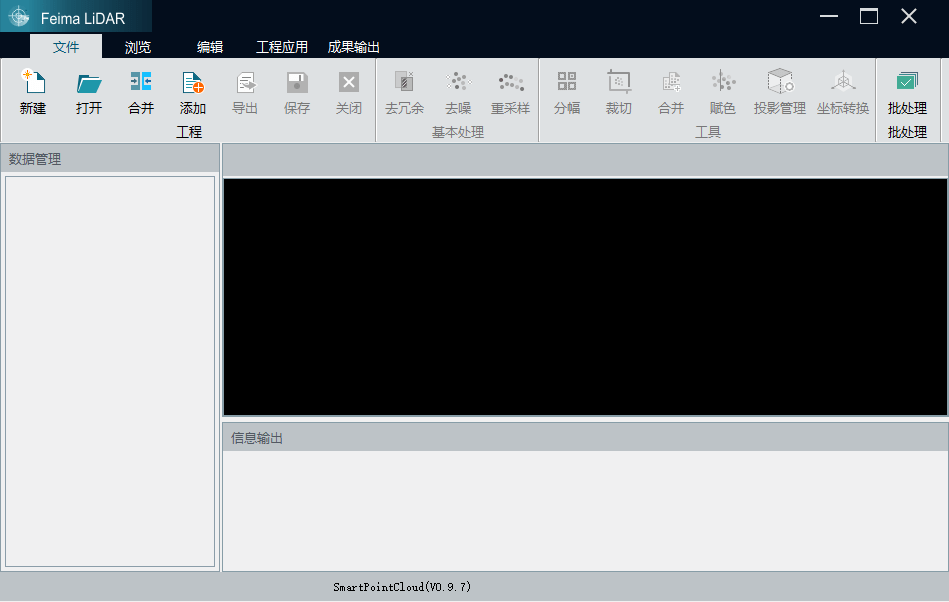The width and height of the screenshot is (949, 602).
Task: Click the 保存 (Save) icon
Action: coord(297,82)
